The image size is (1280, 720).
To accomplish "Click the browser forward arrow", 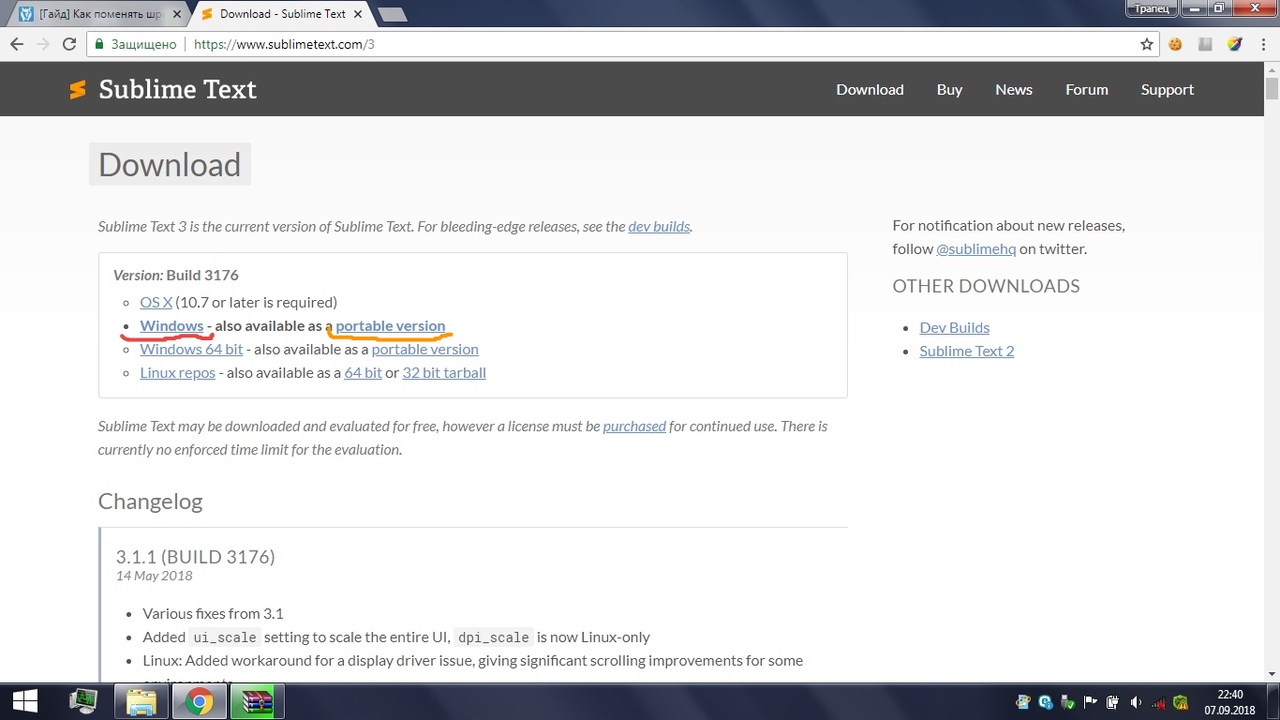I will (43, 44).
